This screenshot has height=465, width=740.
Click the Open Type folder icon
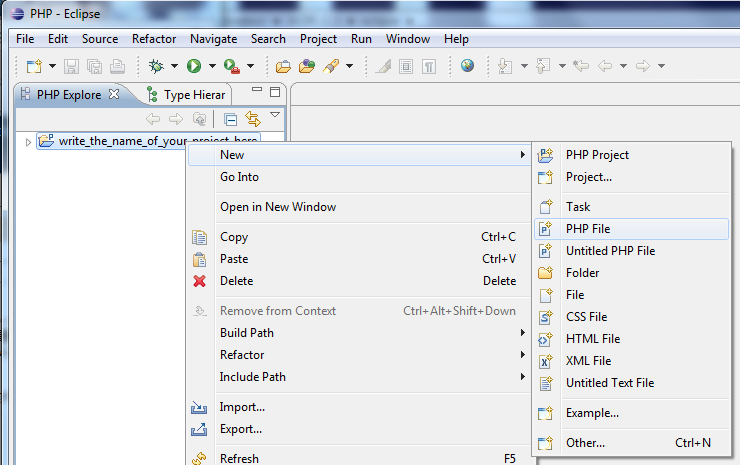(283, 67)
